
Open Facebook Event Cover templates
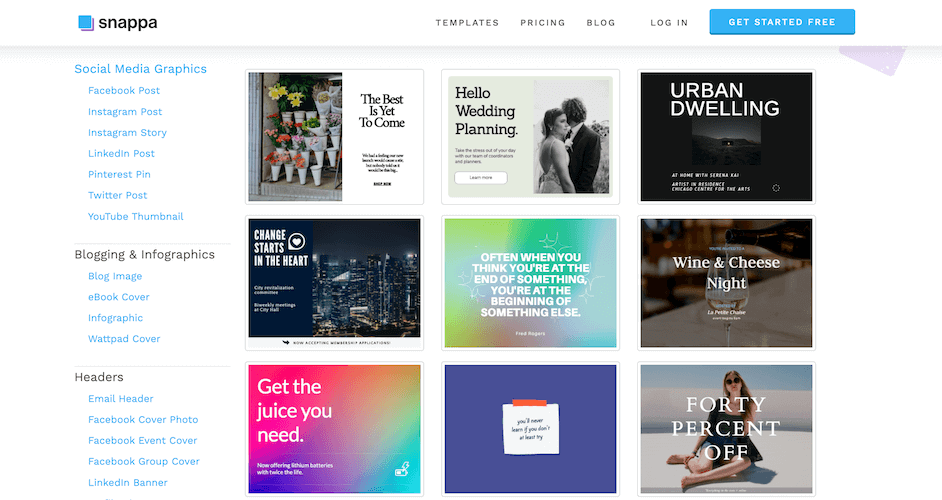tap(142, 441)
